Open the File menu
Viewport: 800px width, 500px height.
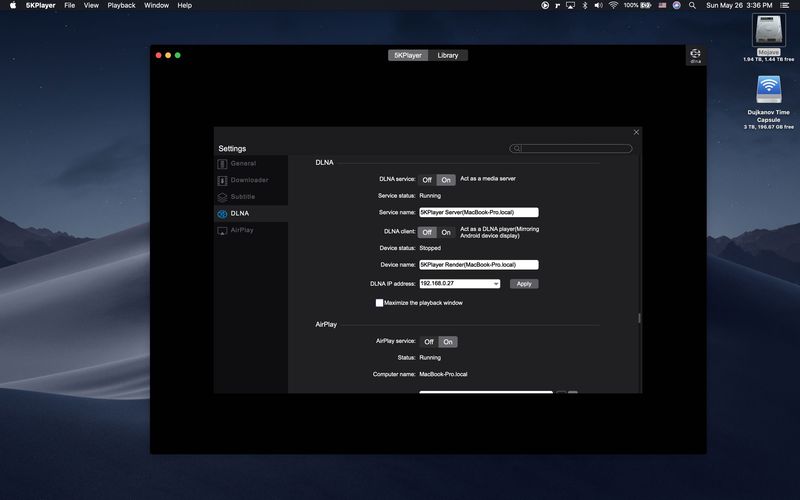pos(69,5)
